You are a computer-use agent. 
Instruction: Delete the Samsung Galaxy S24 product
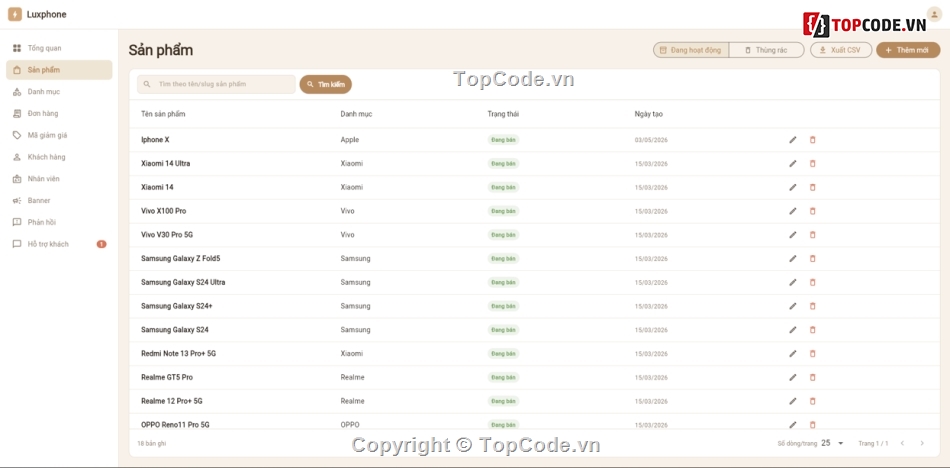[812, 330]
